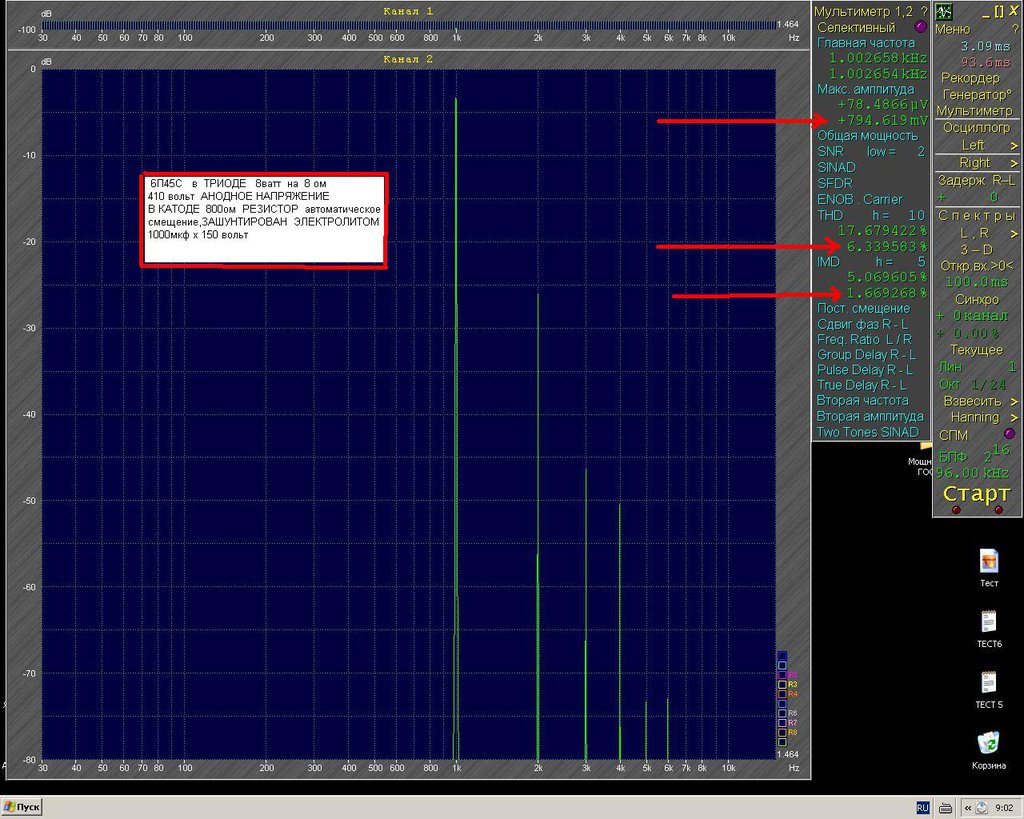Select Мультиметр in the Меню panel
This screenshot has height=819, width=1024.
coord(974,111)
